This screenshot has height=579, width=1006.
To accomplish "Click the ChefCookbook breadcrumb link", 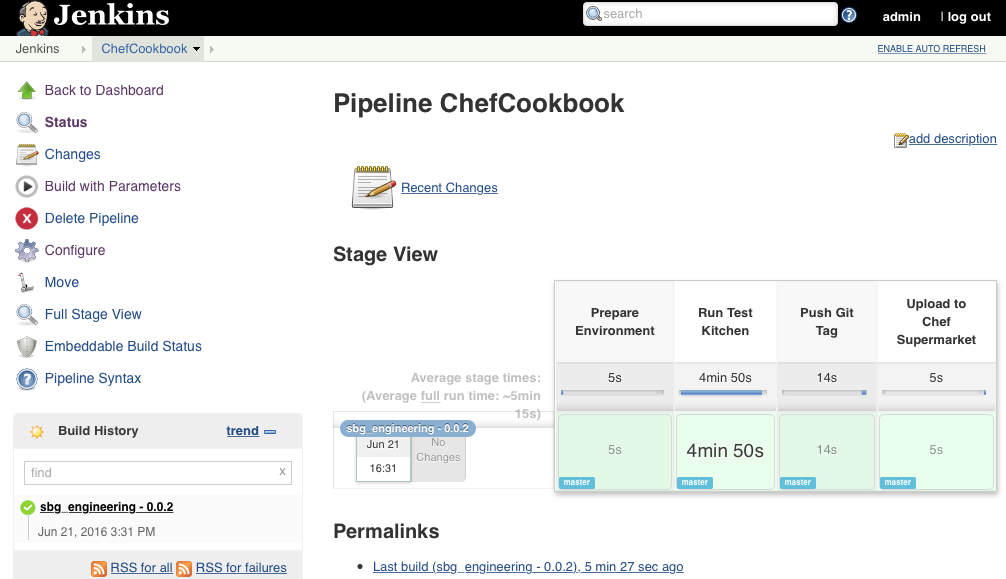I will 144,49.
